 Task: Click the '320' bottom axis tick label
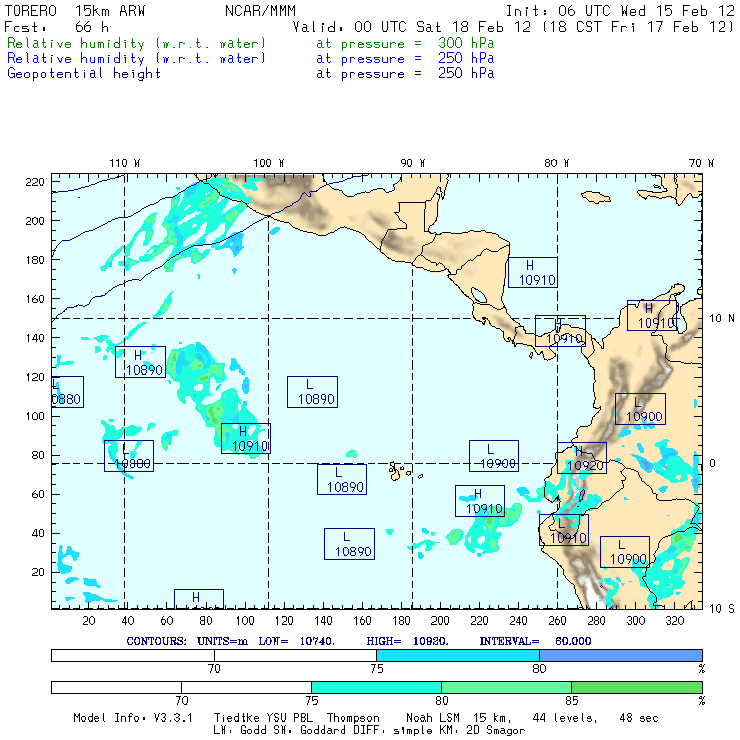674,621
